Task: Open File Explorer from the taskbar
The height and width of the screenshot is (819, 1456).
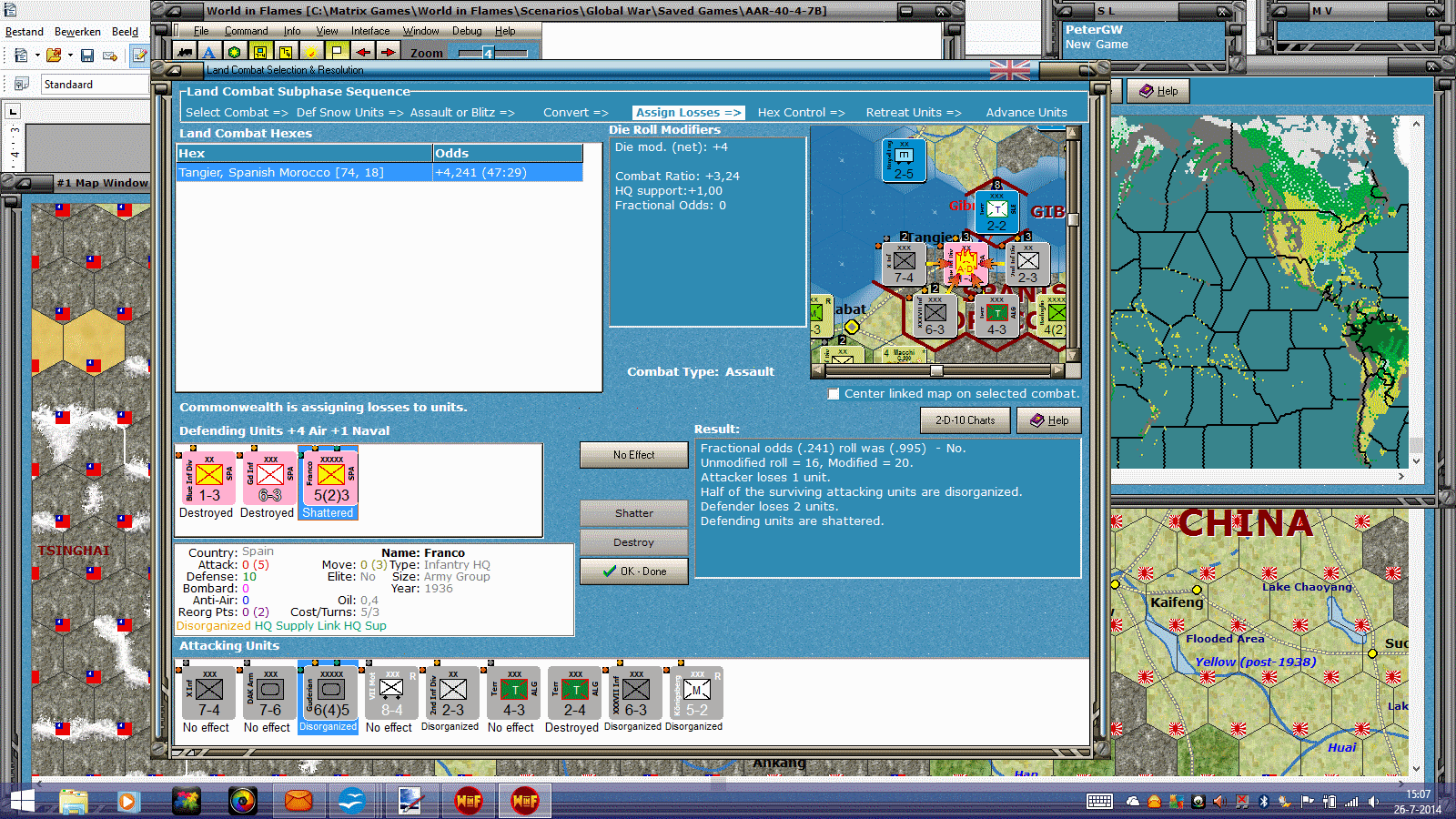Action: (74, 802)
